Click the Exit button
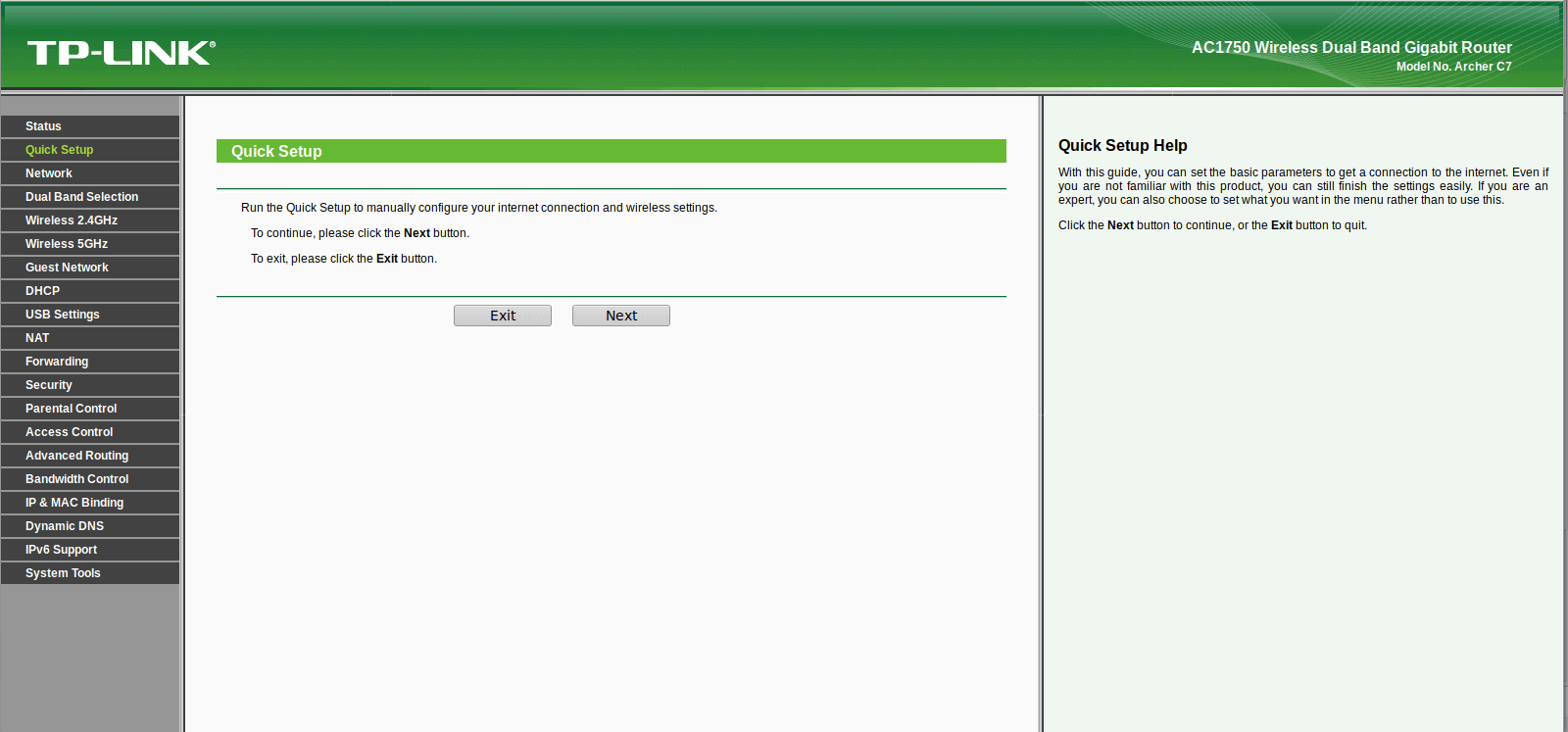 pyautogui.click(x=503, y=316)
